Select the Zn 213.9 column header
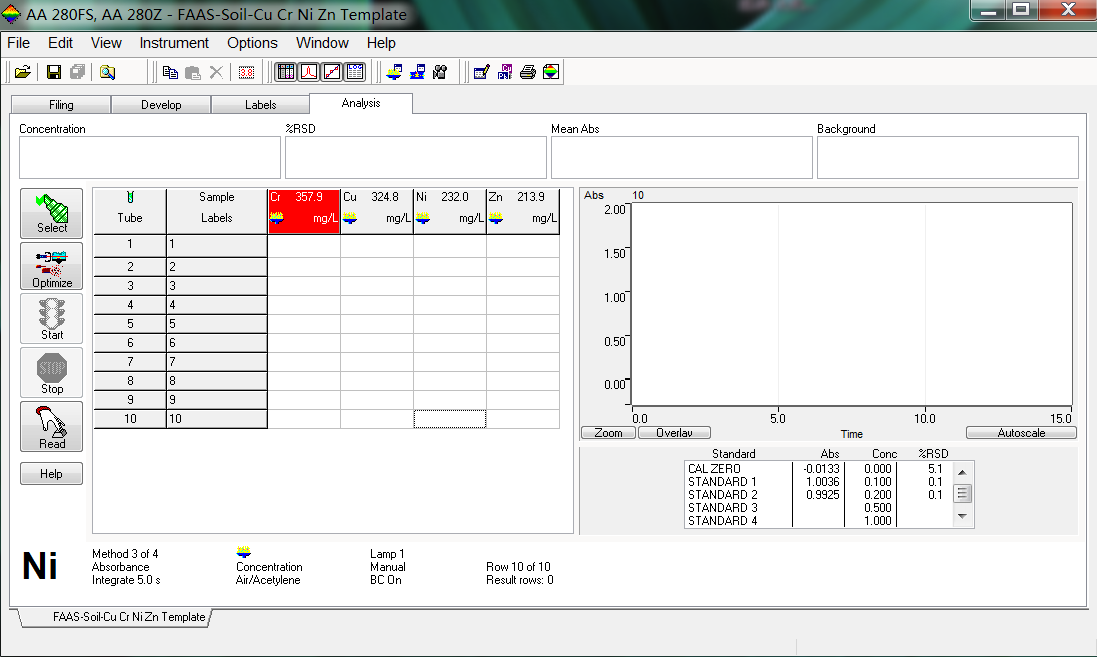The image size is (1097, 657). tap(522, 208)
